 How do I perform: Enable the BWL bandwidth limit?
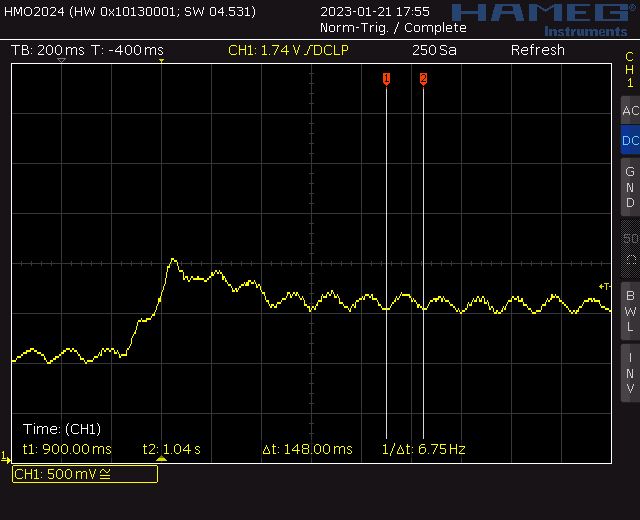(x=629, y=311)
